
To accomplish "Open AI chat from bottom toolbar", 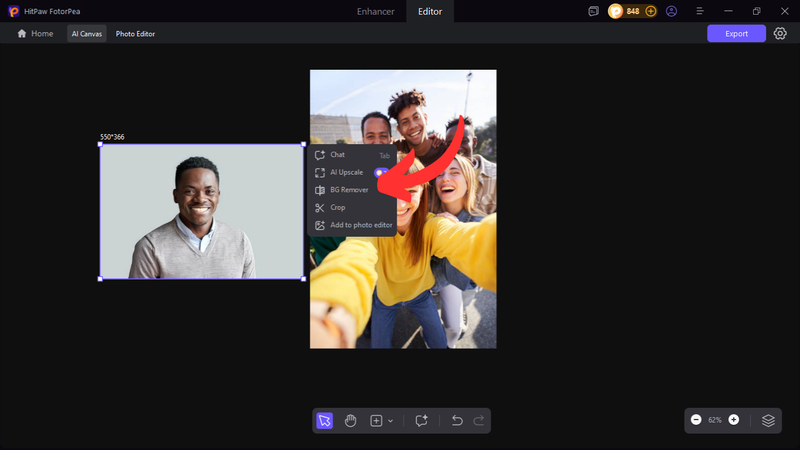I will tap(421, 420).
